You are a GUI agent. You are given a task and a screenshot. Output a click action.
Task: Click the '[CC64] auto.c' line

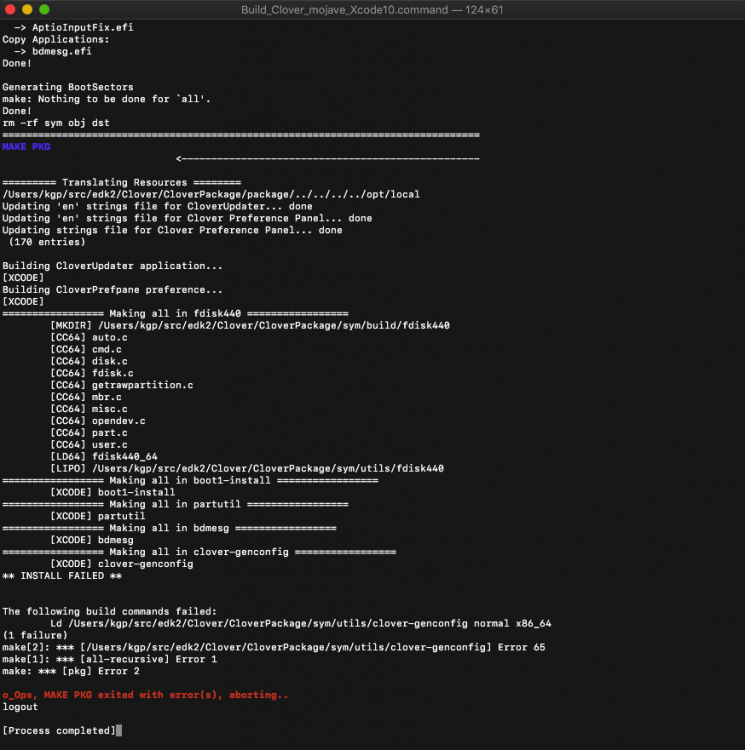[x=89, y=338]
